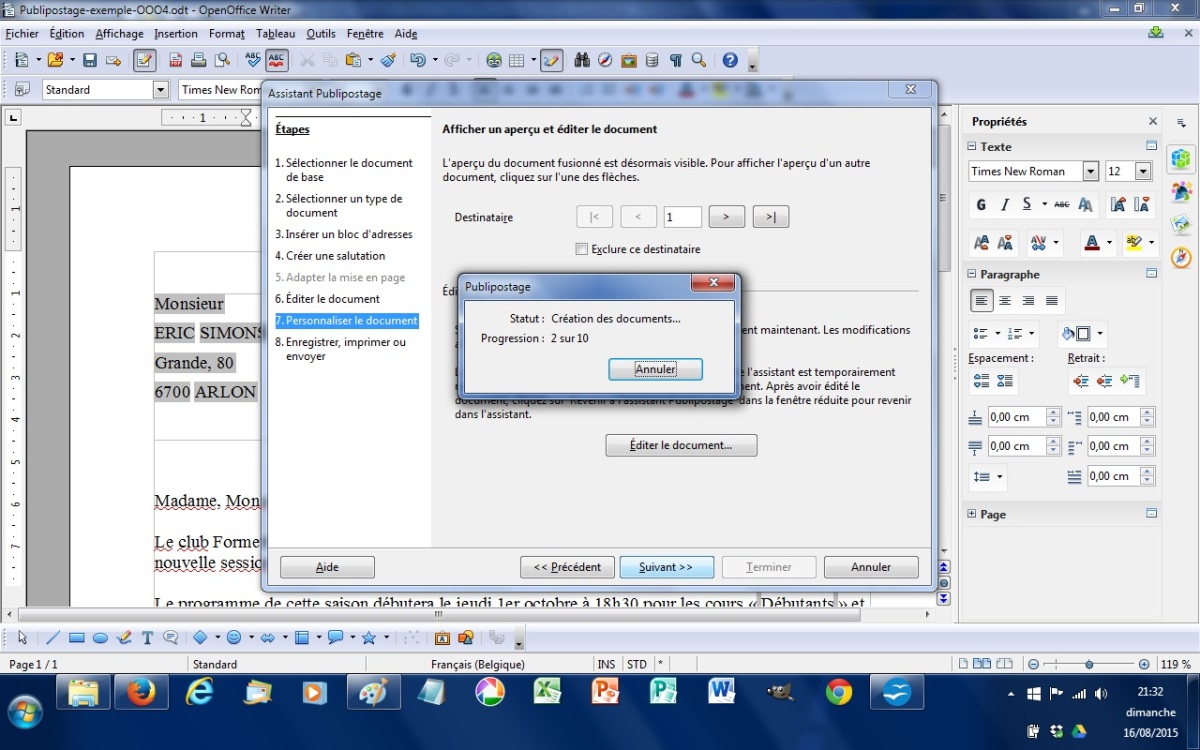
Task: Open the Find & Replace binoculars icon
Action: 582,60
